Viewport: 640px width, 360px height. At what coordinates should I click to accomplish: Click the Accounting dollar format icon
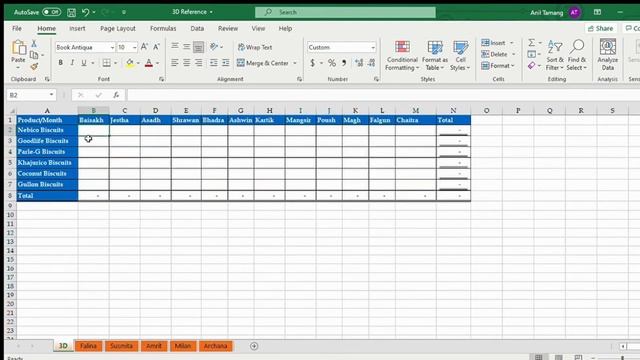coord(313,63)
